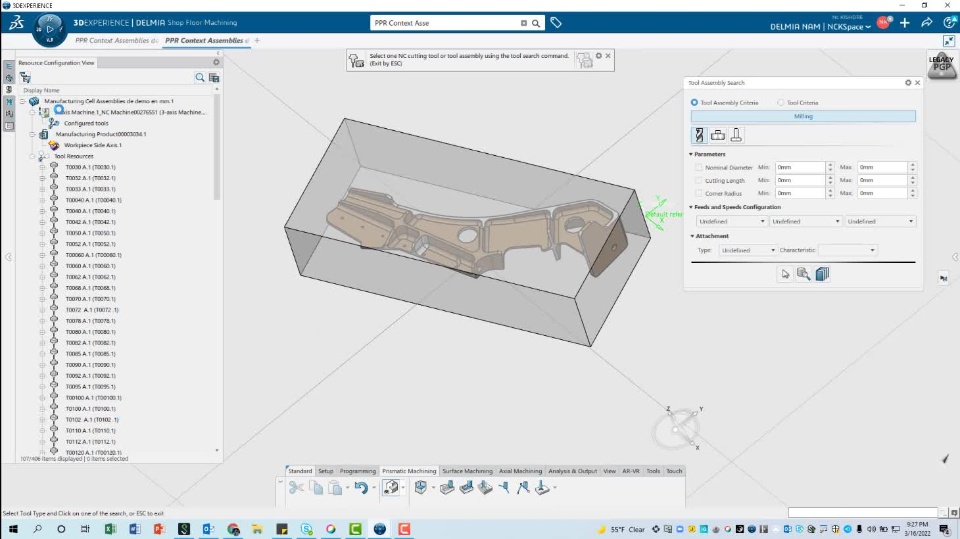Click the tag icon beside search bar
The width and height of the screenshot is (960, 539).
(556, 23)
